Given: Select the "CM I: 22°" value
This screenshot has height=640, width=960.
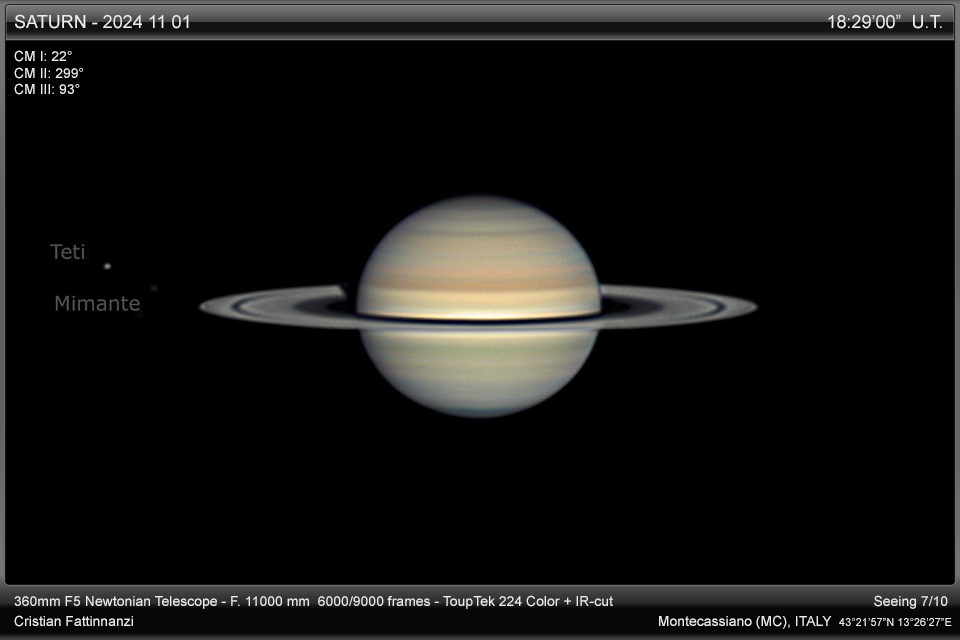Looking at the screenshot, I should [x=43, y=56].
